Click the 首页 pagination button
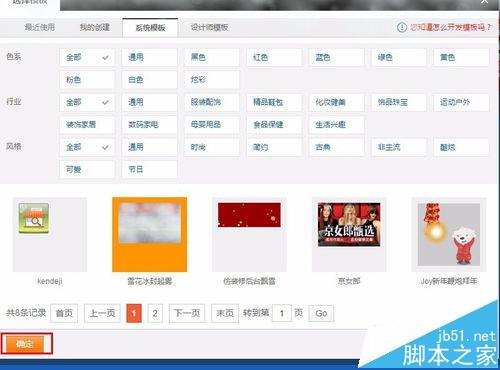This screenshot has height=370, width=500. [64, 313]
